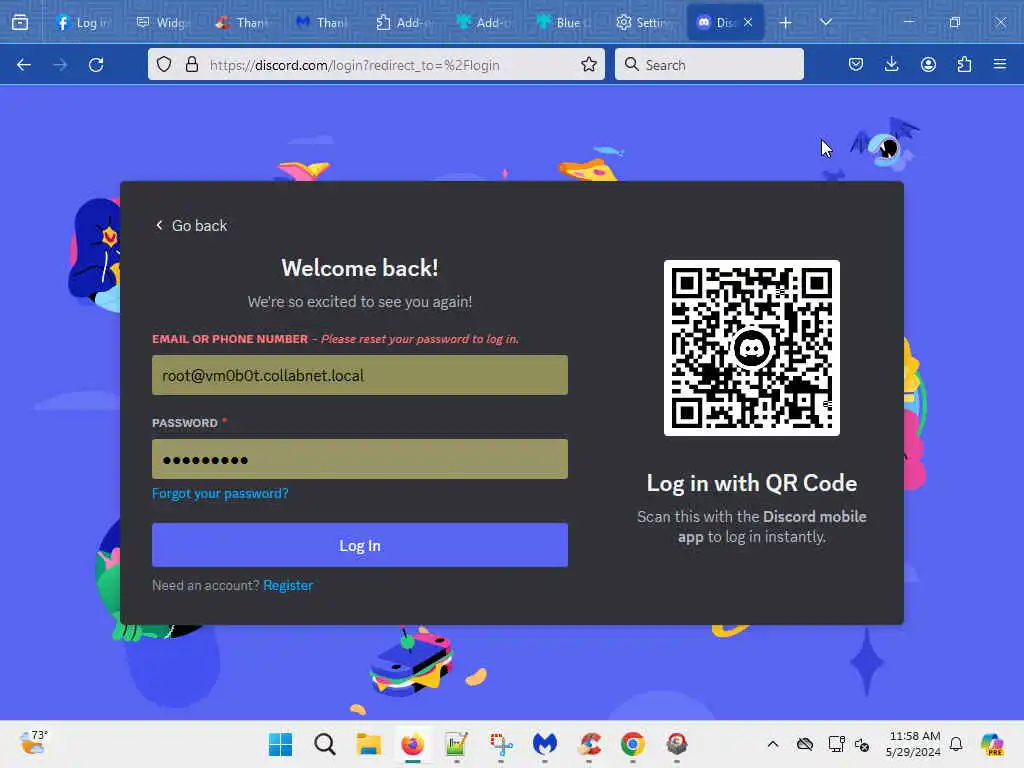Screen dimensions: 1024x768
Task: Open Windows taskbar Search
Action: pyautogui.click(x=325, y=744)
